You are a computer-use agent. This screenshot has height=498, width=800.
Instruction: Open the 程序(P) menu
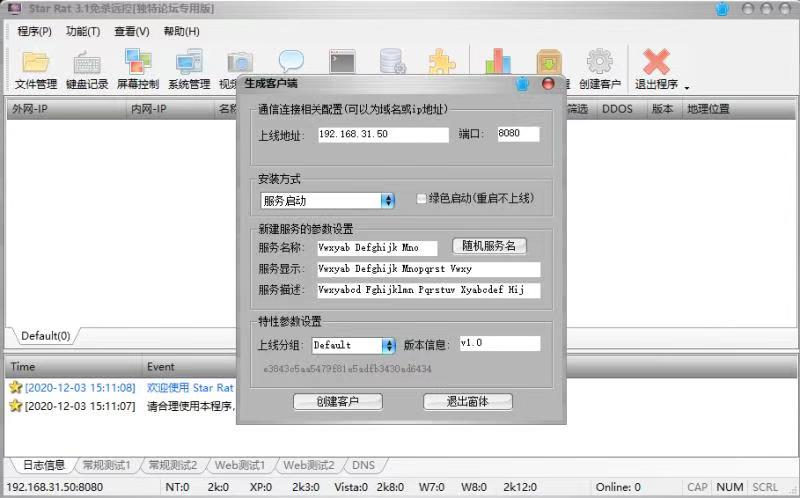point(34,31)
